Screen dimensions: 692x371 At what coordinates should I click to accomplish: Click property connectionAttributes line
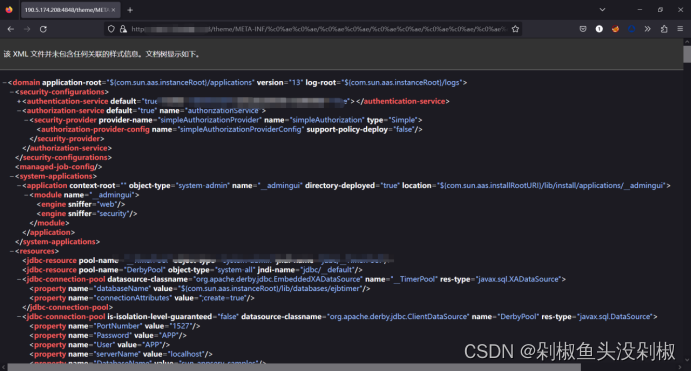point(142,298)
